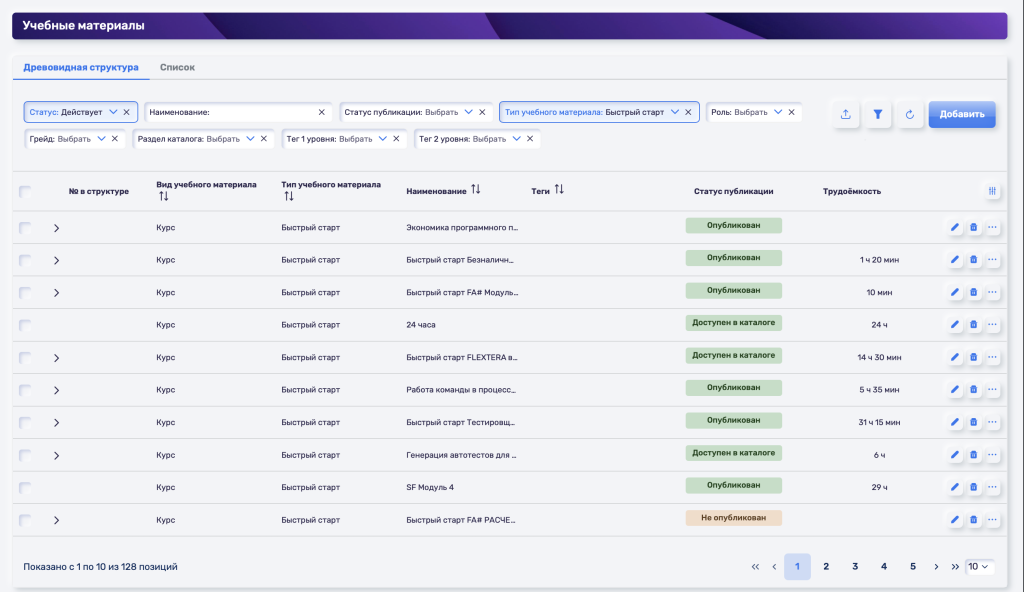Viewport: 1024px width, 592px height.
Task: Clear the 'Статус: Действует' filter with X
Action: [127, 112]
